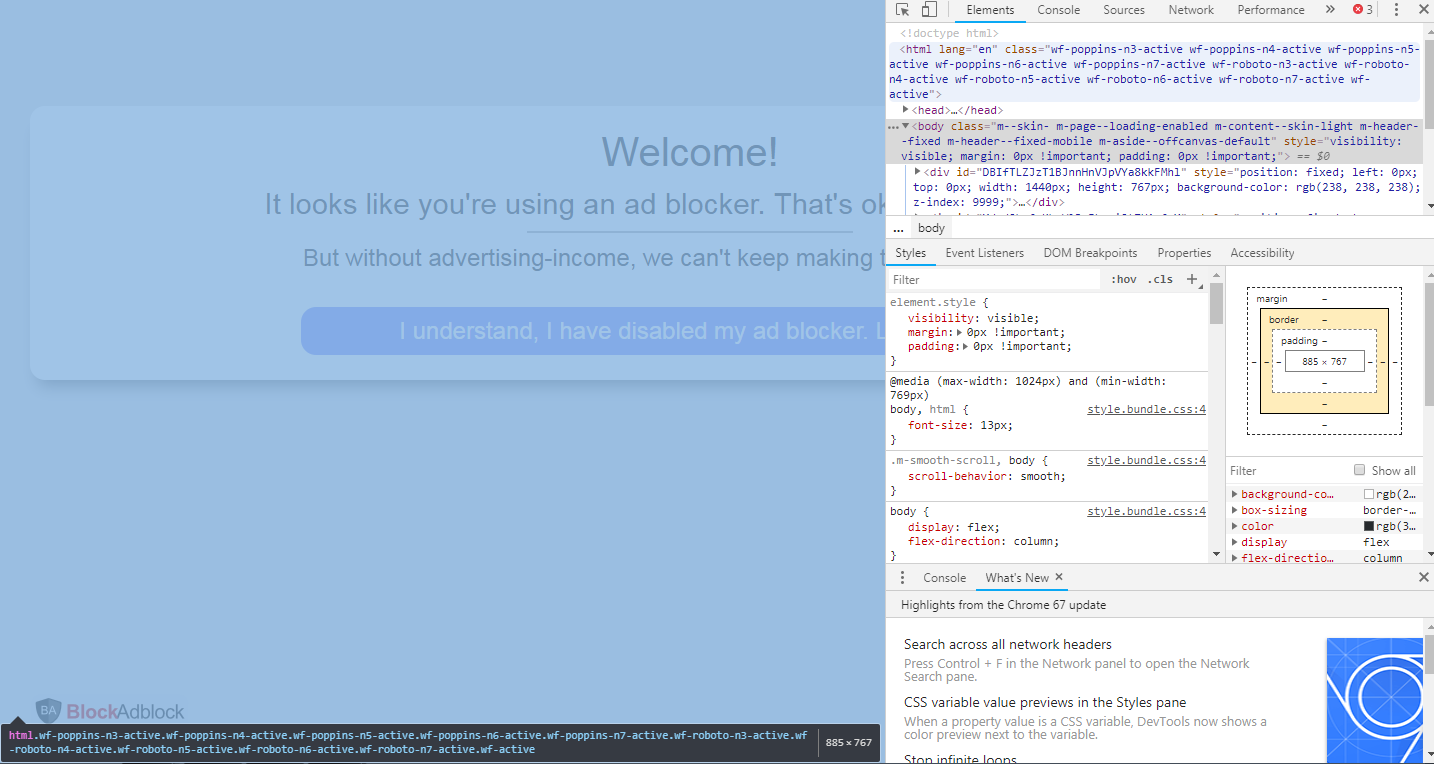Expand the head element node
1434x764 pixels.
click(x=906, y=110)
